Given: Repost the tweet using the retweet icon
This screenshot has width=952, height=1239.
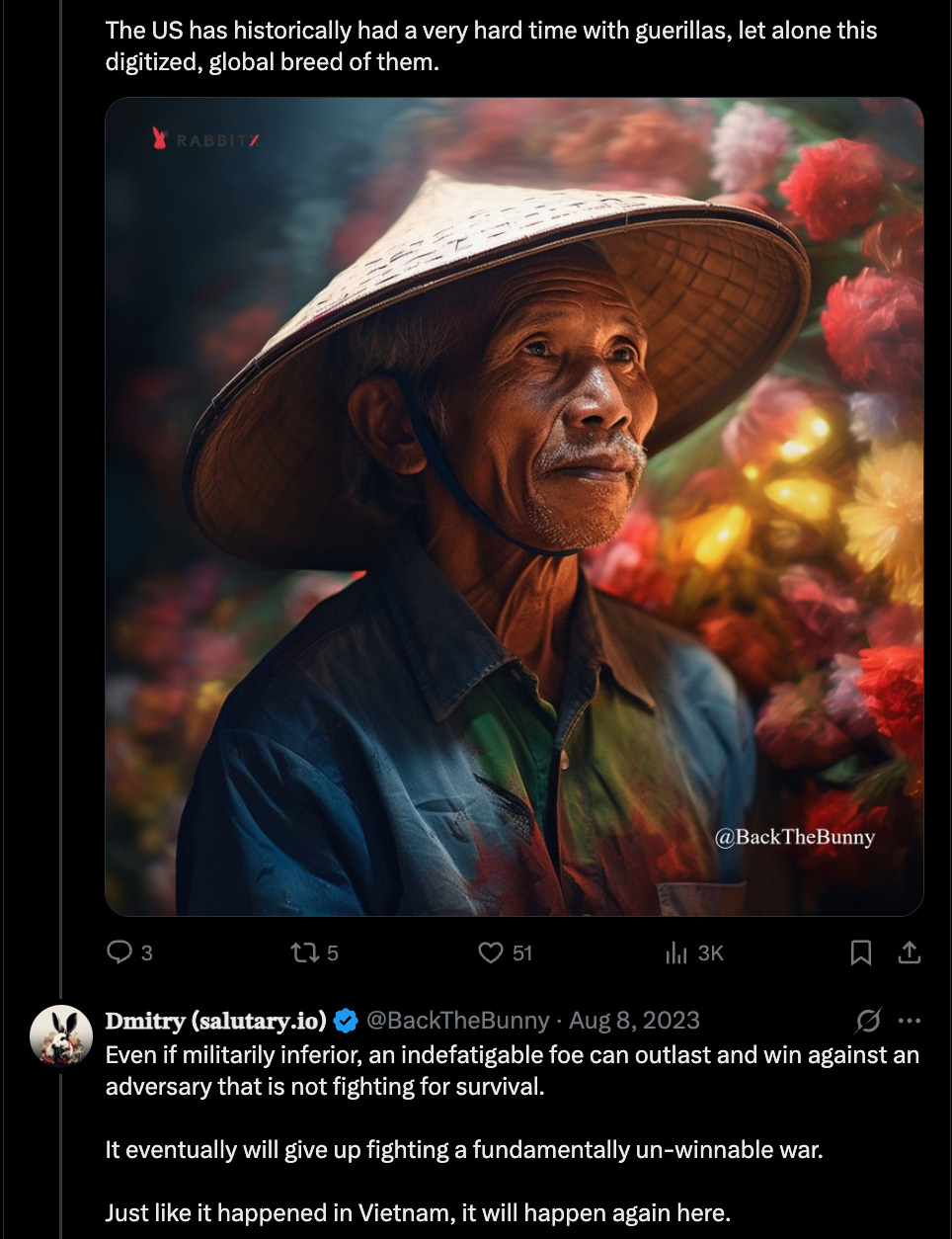Looking at the screenshot, I should coord(304,952).
